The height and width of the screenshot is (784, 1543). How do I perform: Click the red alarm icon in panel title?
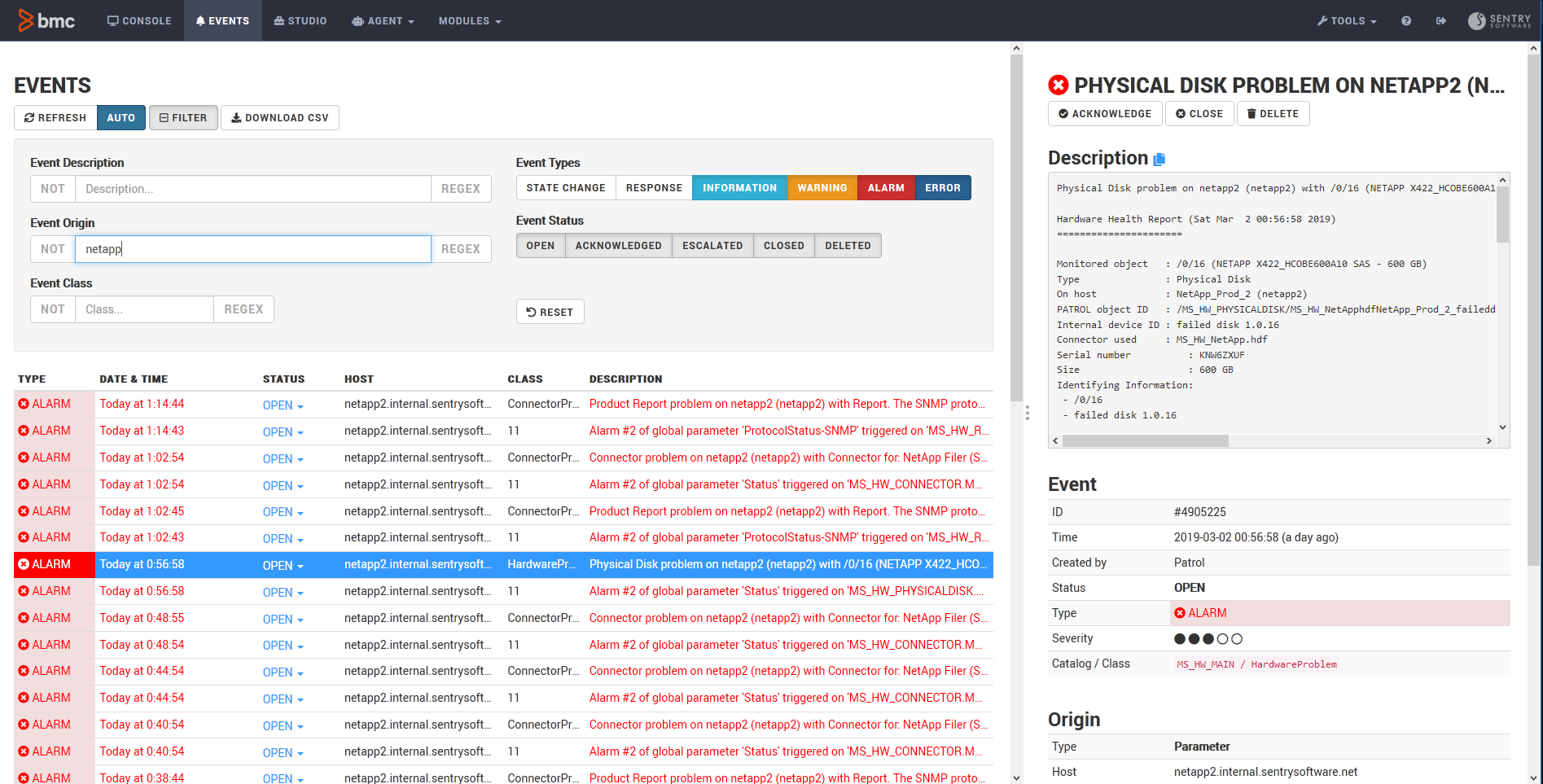(x=1058, y=85)
